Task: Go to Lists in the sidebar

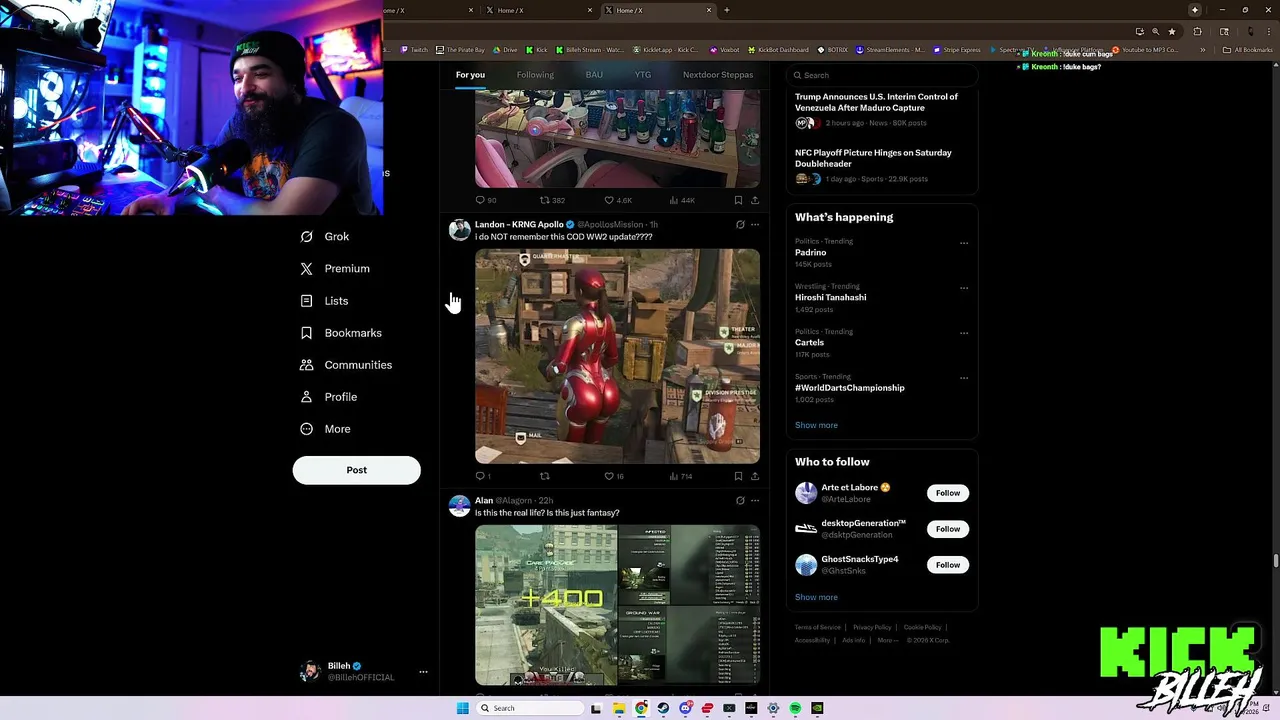Action: pos(324,301)
